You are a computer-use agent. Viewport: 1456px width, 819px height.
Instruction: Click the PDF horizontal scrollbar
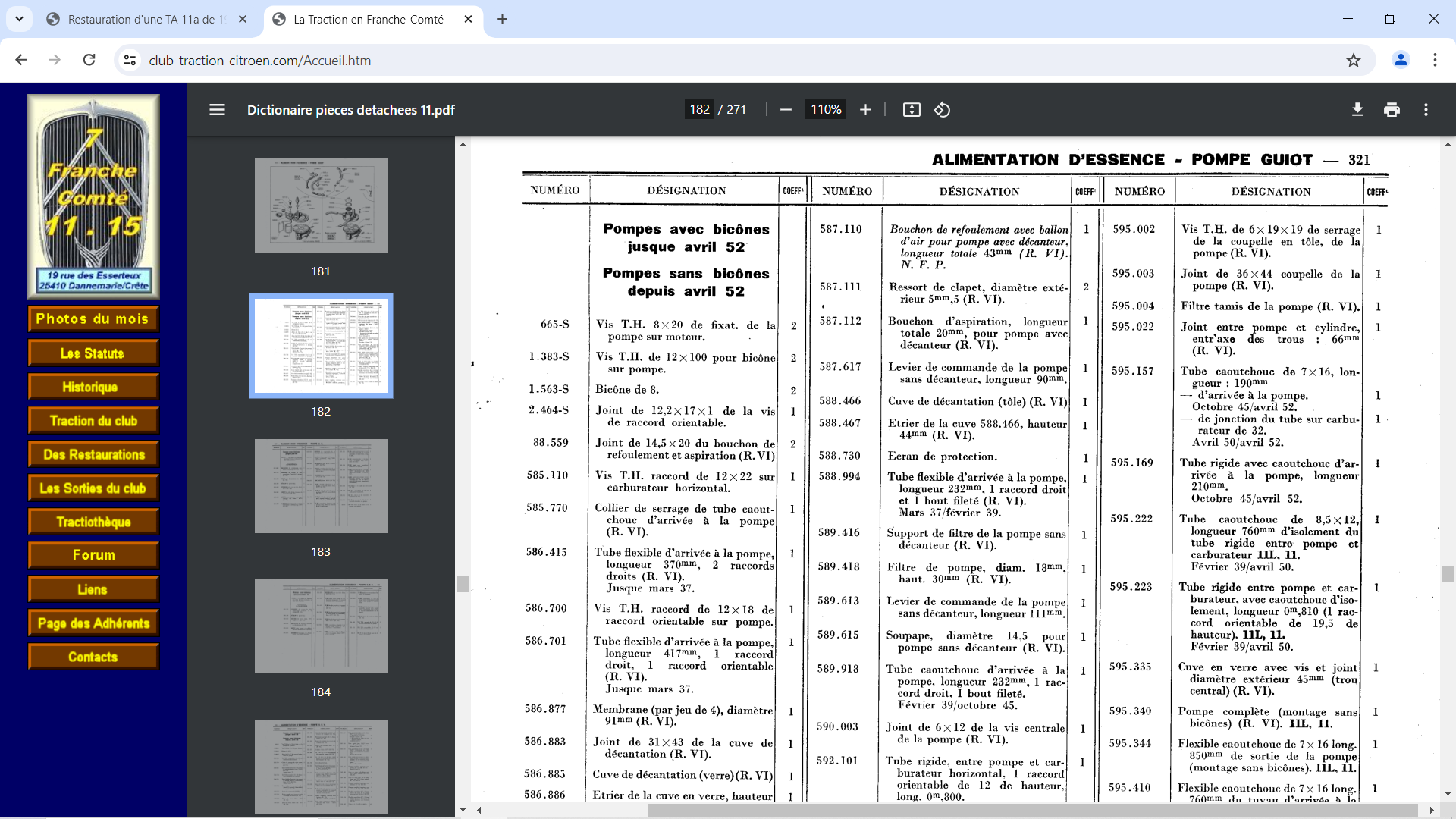[x=1031, y=810]
